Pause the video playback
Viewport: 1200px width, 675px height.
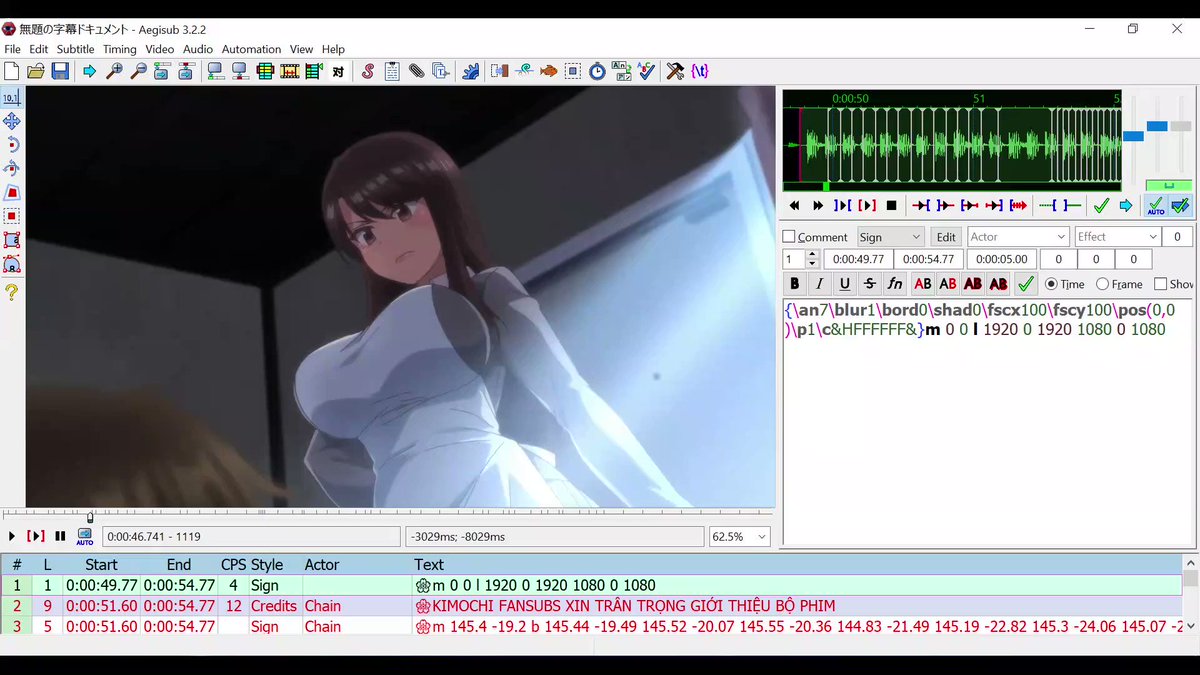[x=60, y=536]
